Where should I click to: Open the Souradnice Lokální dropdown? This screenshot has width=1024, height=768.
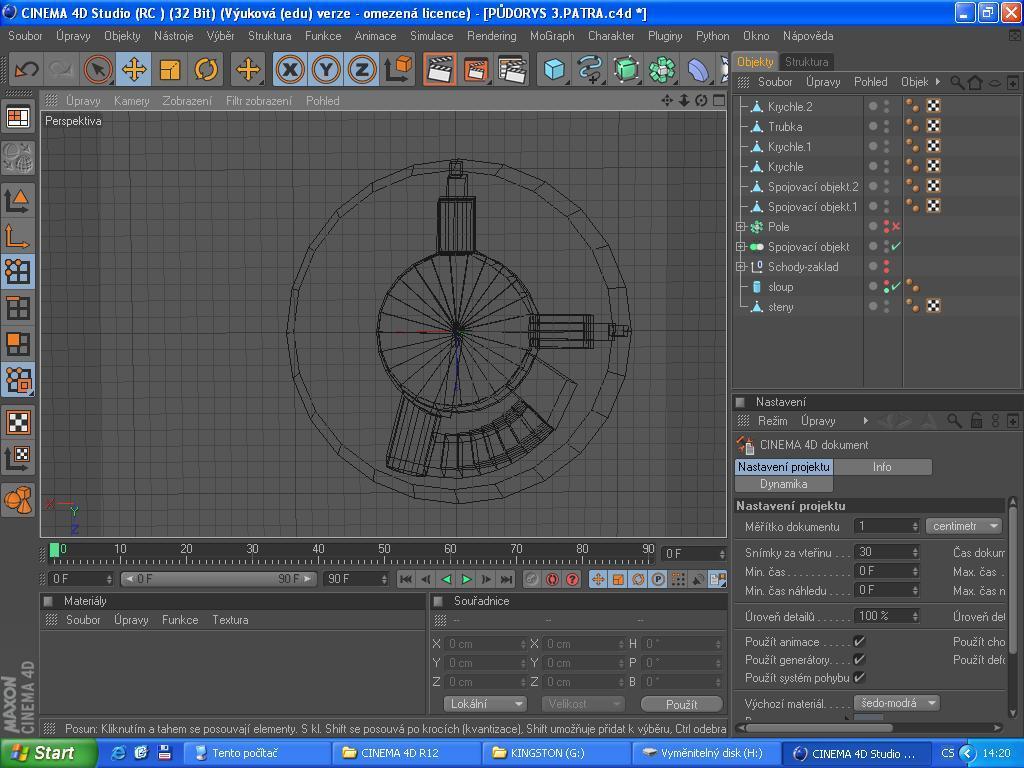pyautogui.click(x=485, y=704)
